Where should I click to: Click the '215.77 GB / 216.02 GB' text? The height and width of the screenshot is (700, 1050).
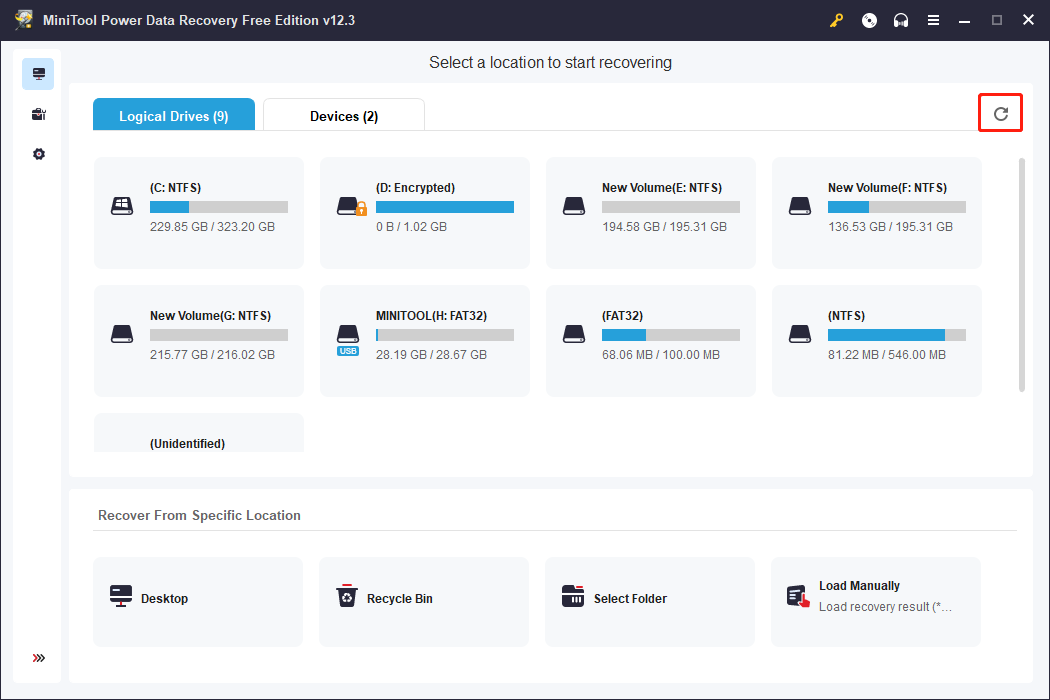[x=212, y=354]
